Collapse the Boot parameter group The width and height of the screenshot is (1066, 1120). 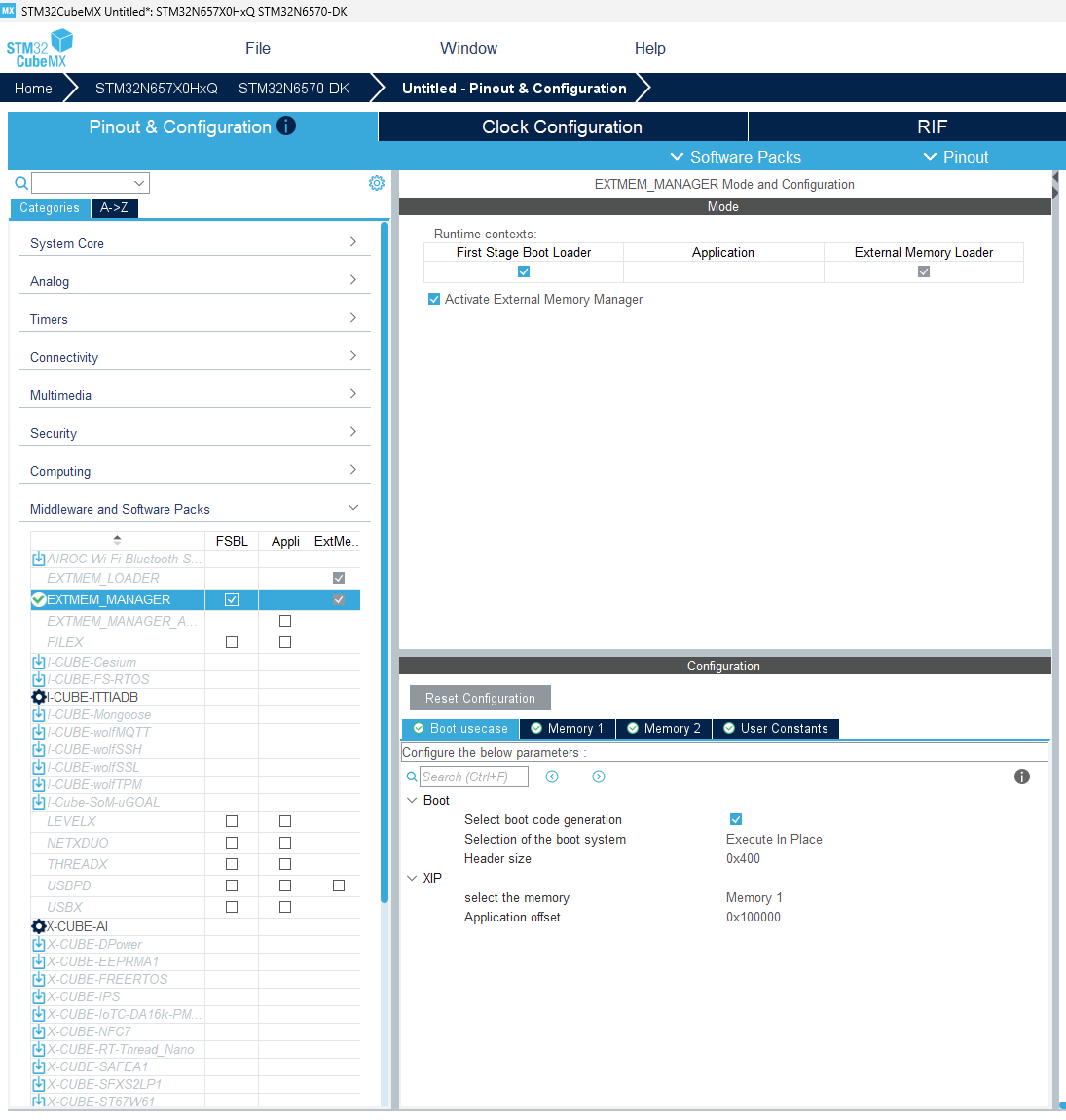412,800
